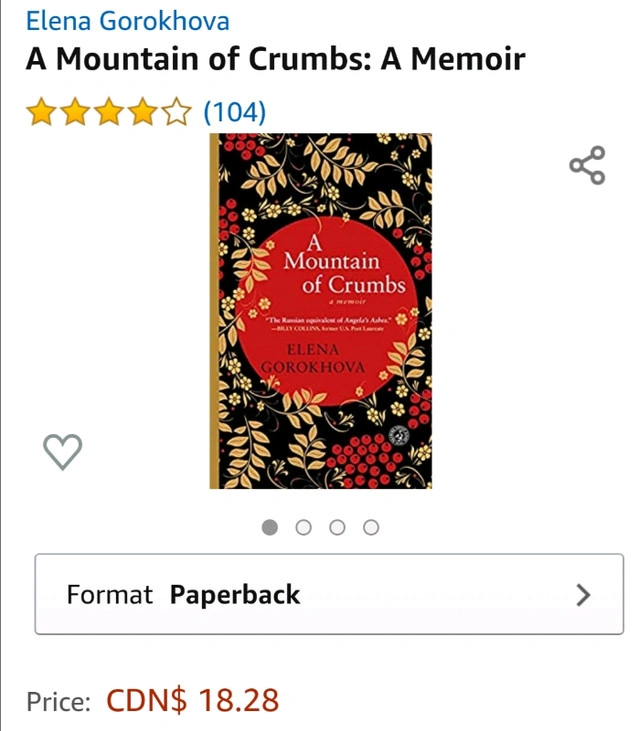The height and width of the screenshot is (731, 640).
Task: Click the third gold rating star
Action: point(109,112)
